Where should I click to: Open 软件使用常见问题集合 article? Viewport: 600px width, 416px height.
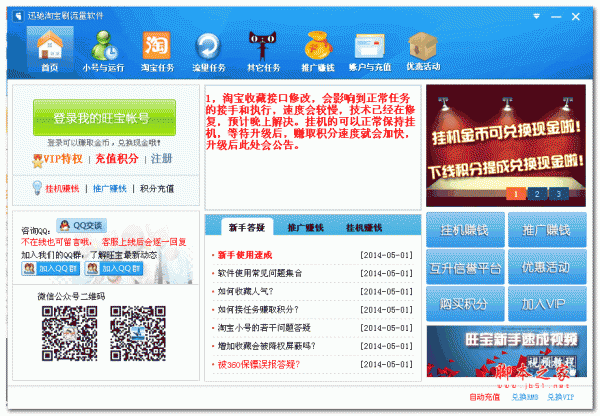click(x=260, y=273)
